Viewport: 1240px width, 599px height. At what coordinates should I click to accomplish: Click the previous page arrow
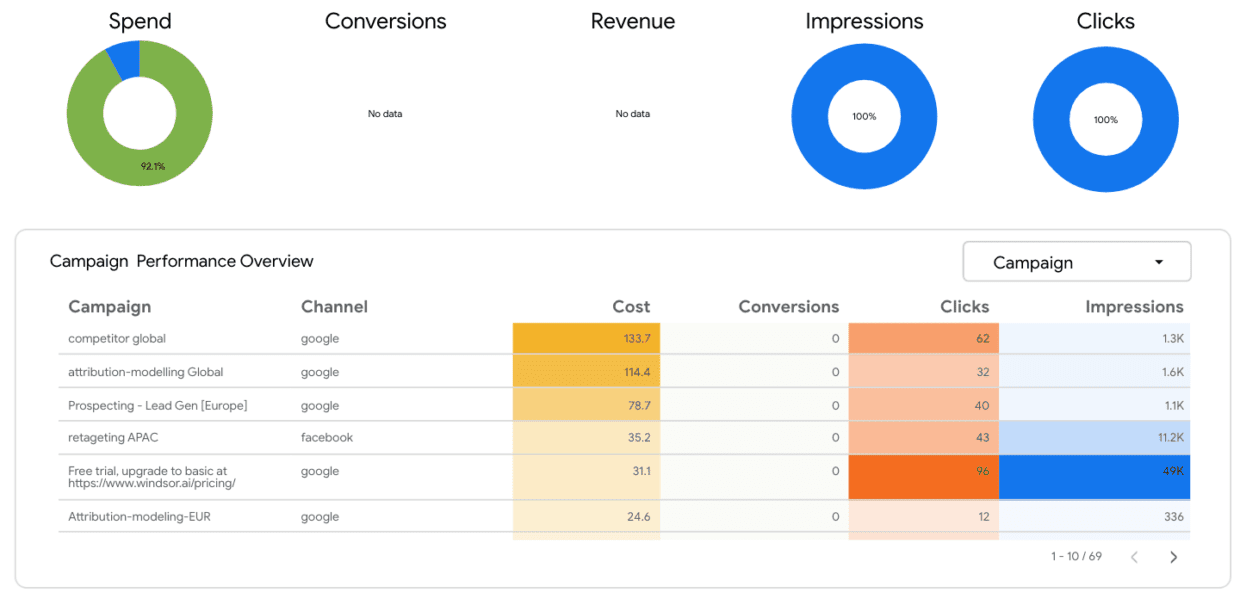coord(1134,556)
